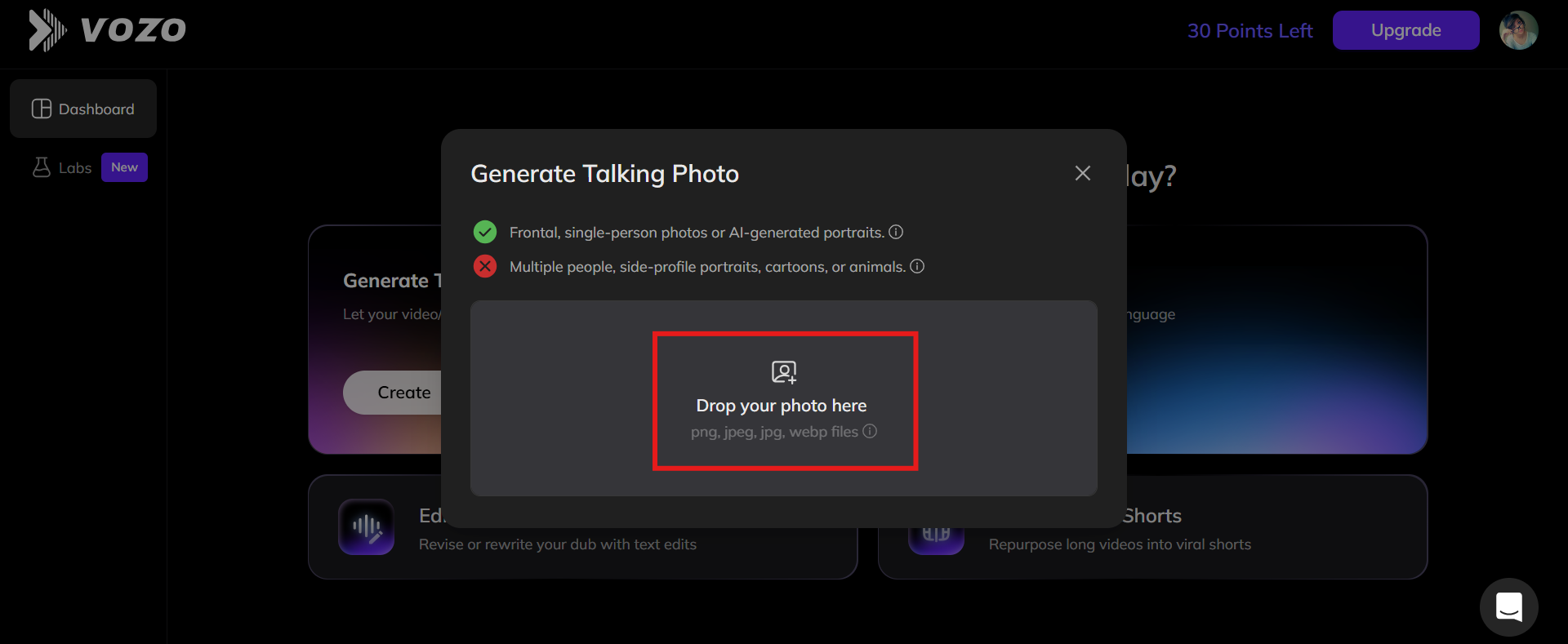Open the chat support bubble
1568x644 pixels.
(x=1509, y=606)
